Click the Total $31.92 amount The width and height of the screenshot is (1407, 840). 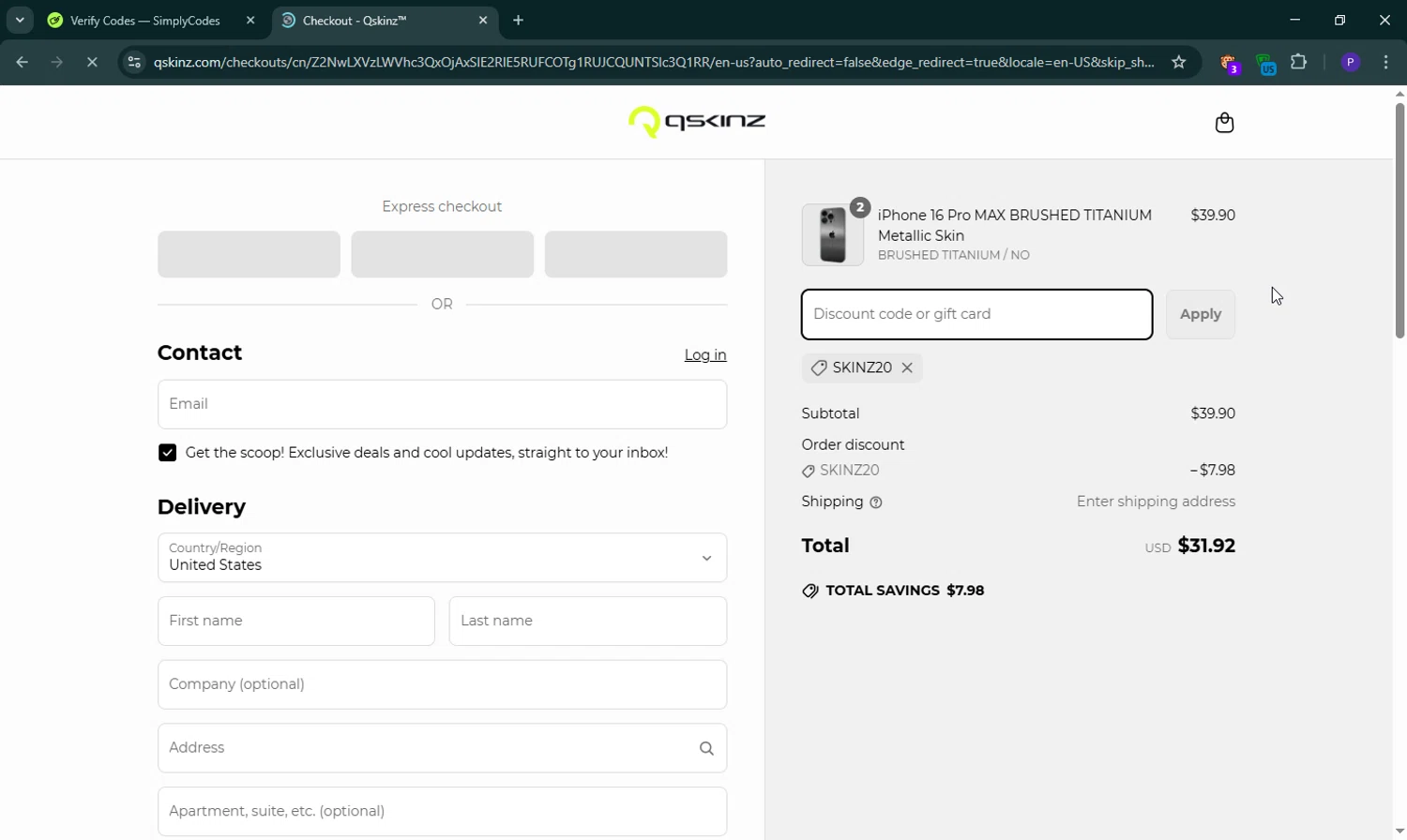coord(1206,546)
